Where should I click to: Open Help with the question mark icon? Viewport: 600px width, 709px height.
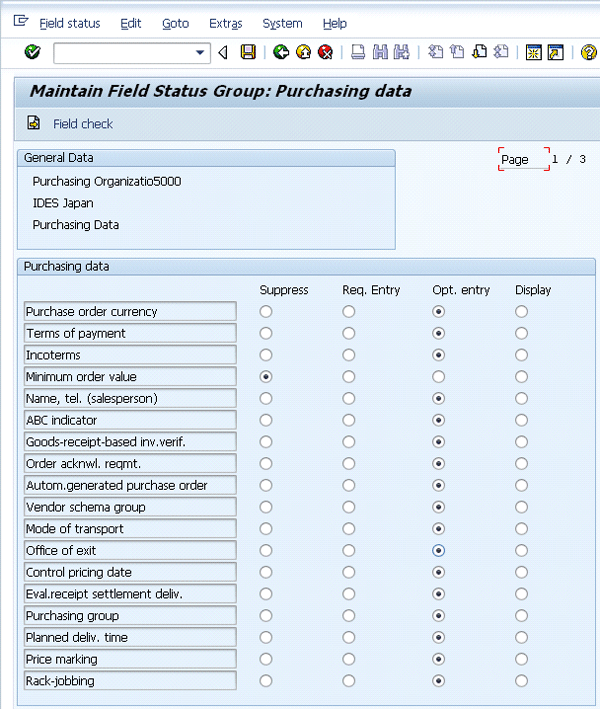click(589, 52)
